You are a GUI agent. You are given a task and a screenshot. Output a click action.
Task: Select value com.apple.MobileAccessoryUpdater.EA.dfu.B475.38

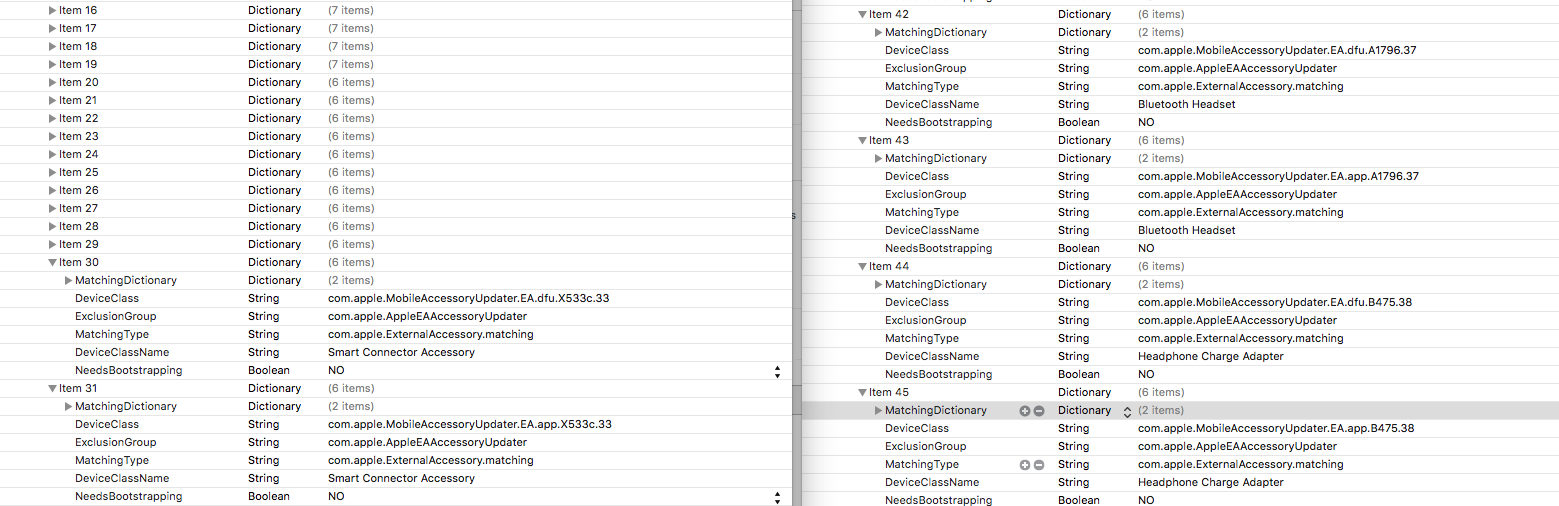[x=1275, y=303]
